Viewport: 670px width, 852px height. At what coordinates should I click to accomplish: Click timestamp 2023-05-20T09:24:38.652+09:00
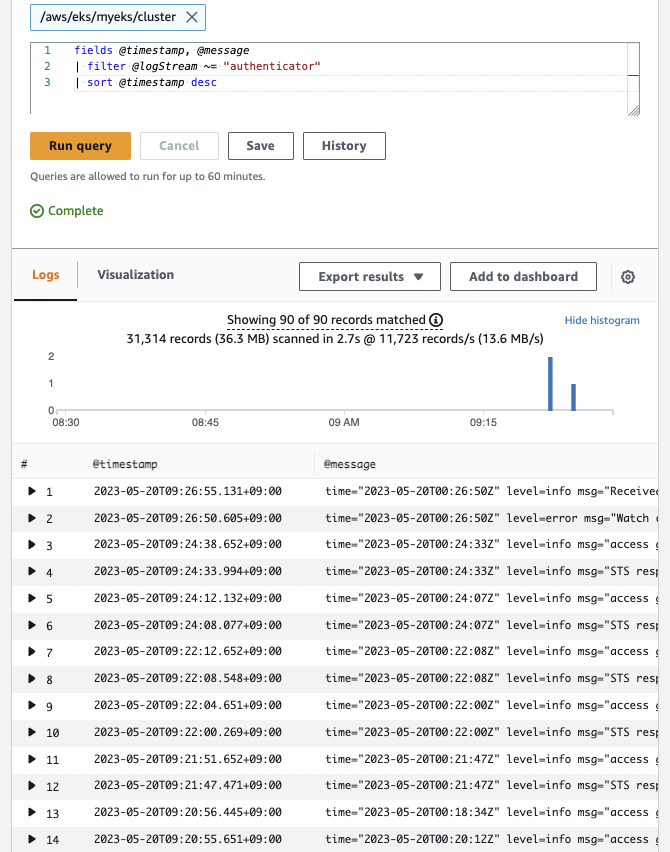pos(188,544)
